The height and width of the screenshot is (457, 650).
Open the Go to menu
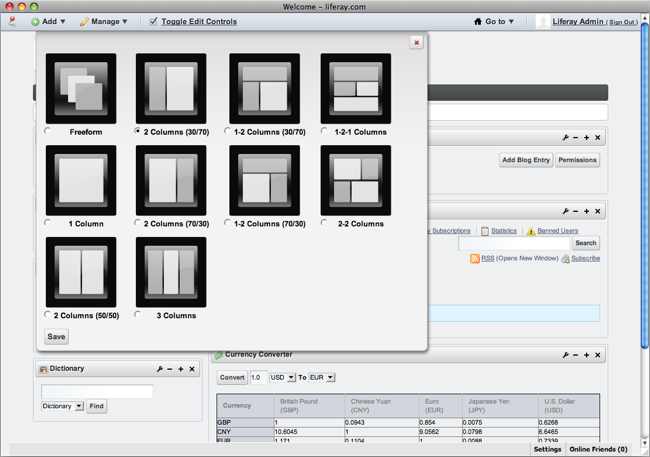click(x=494, y=22)
